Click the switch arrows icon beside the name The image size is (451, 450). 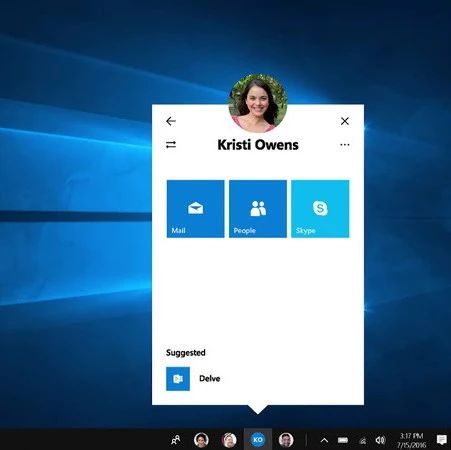pos(171,145)
